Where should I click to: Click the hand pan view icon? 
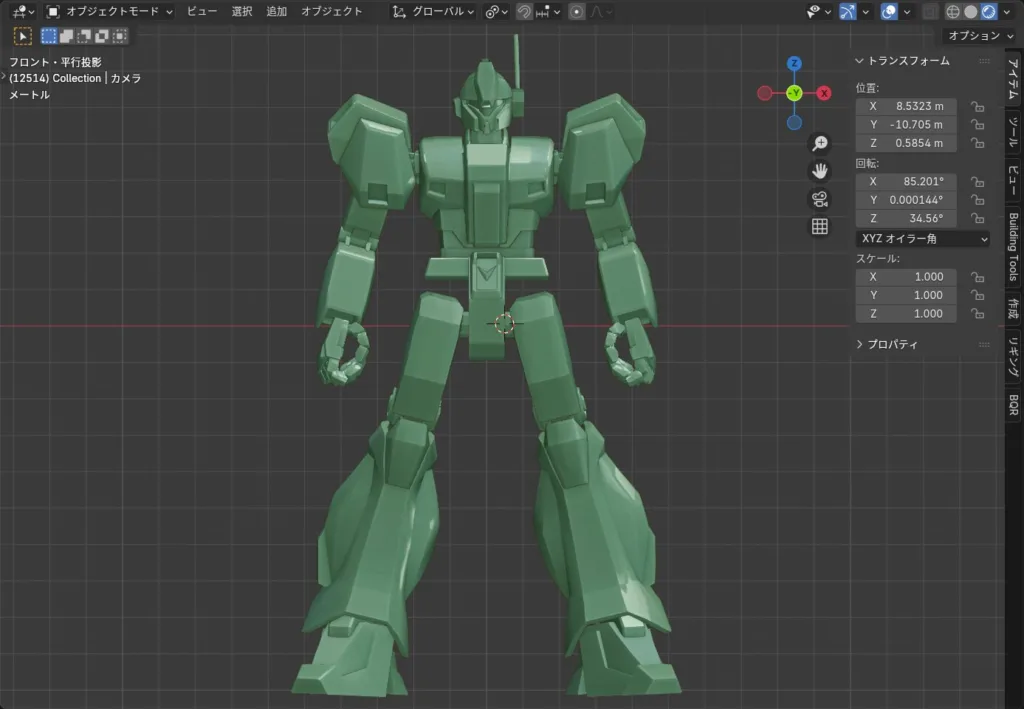(820, 170)
